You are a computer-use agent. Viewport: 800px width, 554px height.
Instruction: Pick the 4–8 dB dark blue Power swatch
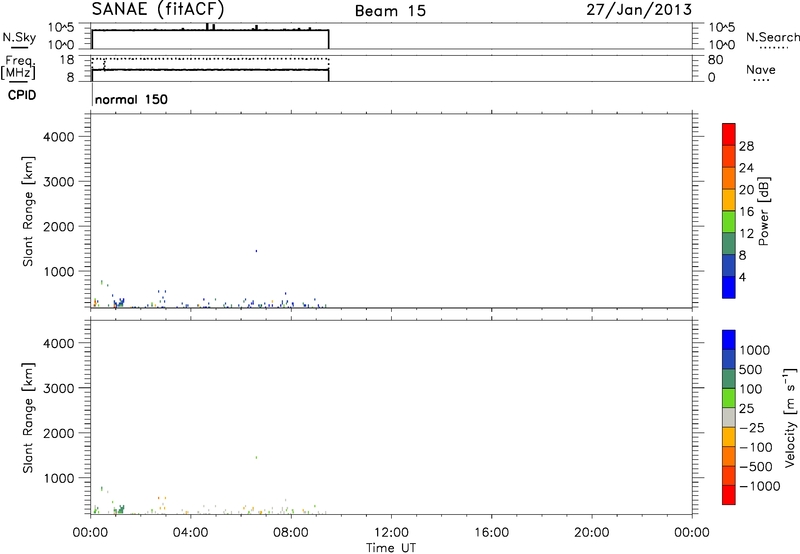pos(729,265)
